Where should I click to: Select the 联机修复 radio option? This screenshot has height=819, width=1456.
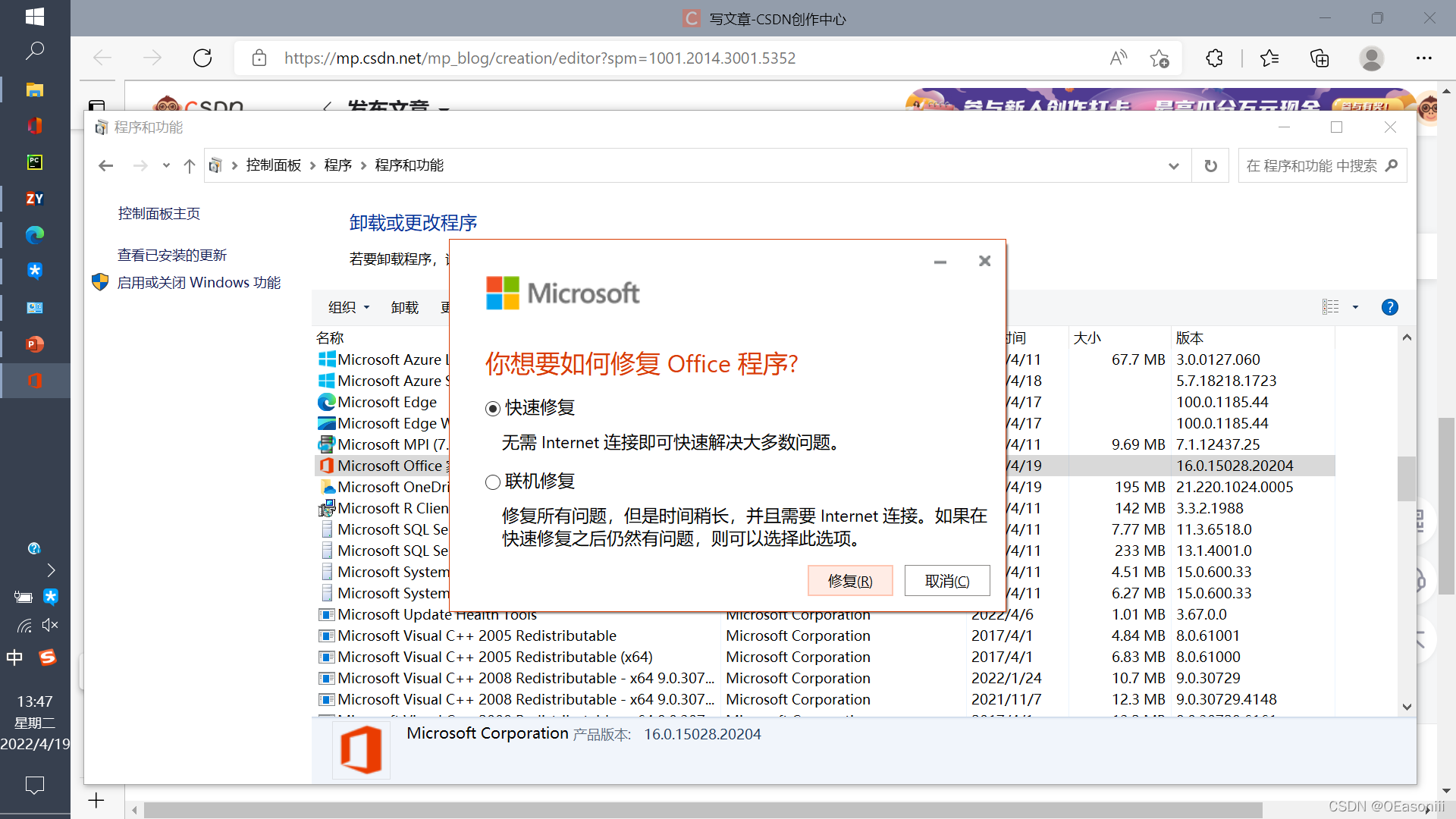(x=493, y=482)
